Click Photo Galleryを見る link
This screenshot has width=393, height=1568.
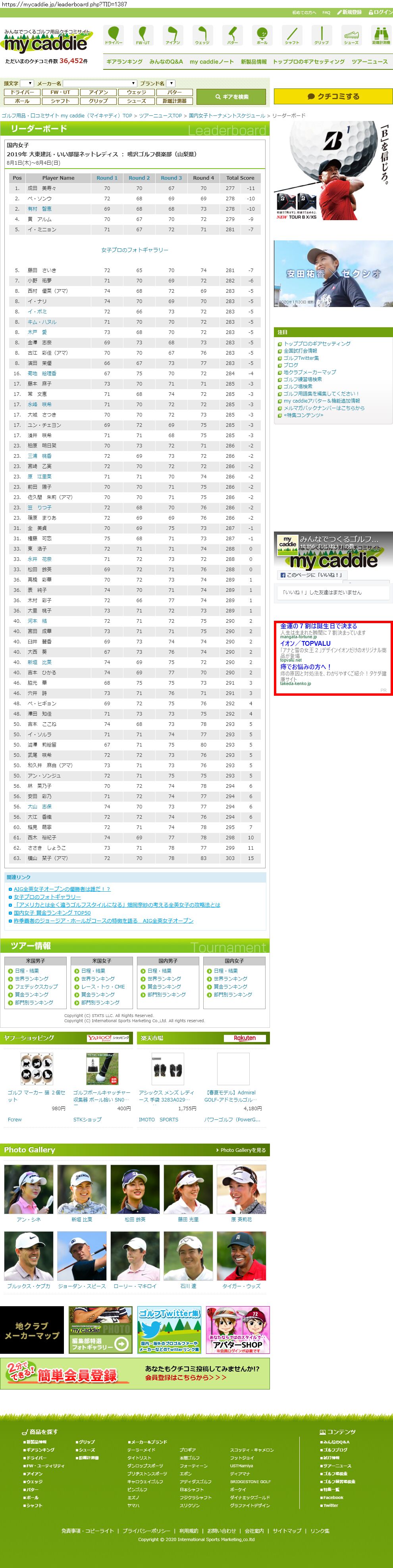click(241, 1150)
